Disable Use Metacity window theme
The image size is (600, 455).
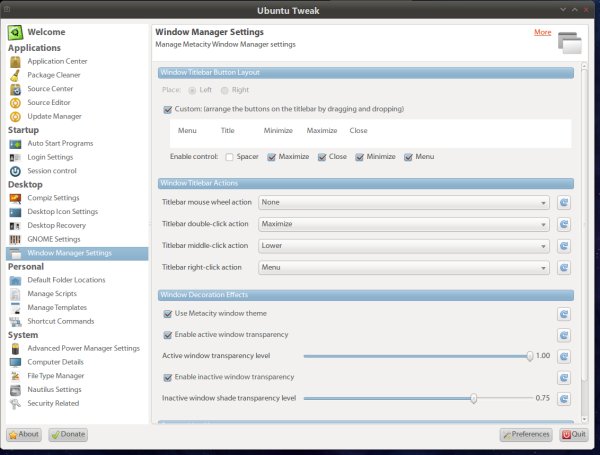[x=167, y=314]
